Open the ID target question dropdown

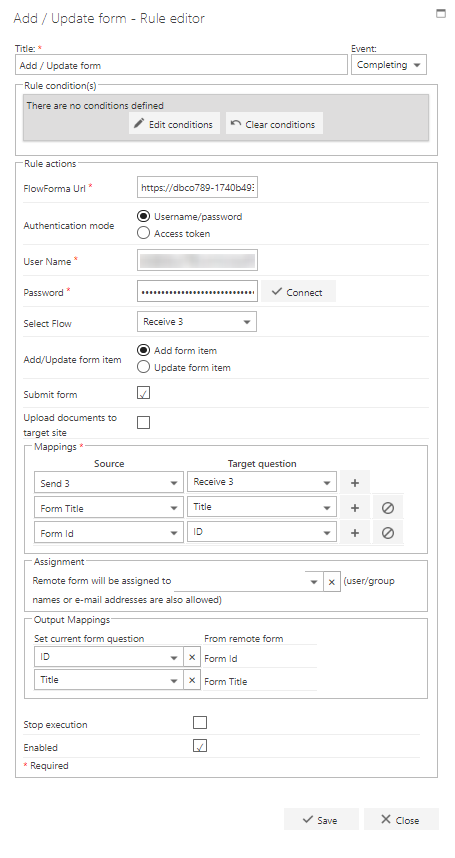pyautogui.click(x=262, y=532)
